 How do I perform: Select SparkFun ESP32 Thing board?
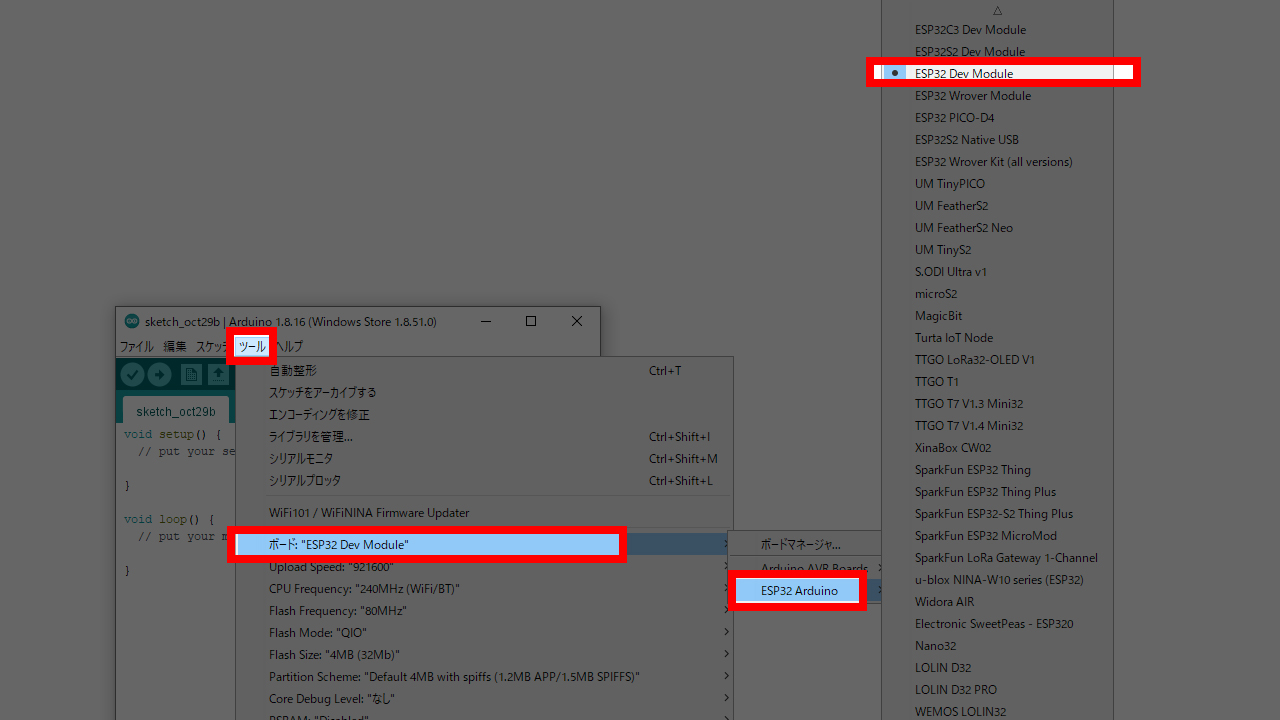[x=972, y=470]
